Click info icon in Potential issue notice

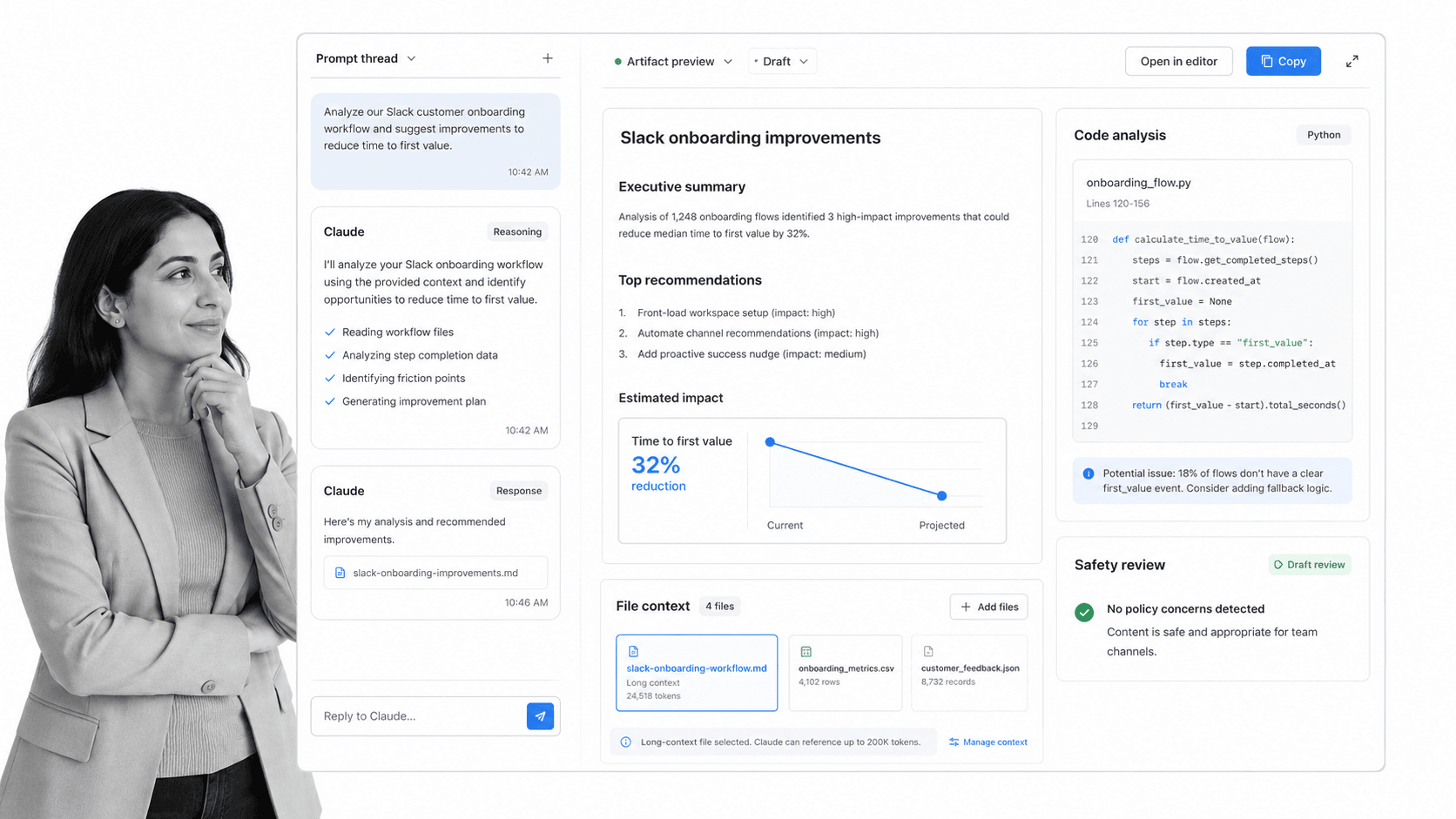pos(1089,473)
